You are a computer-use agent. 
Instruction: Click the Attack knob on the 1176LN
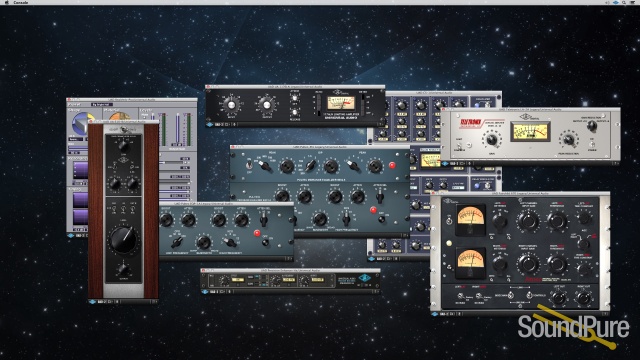click(295, 98)
